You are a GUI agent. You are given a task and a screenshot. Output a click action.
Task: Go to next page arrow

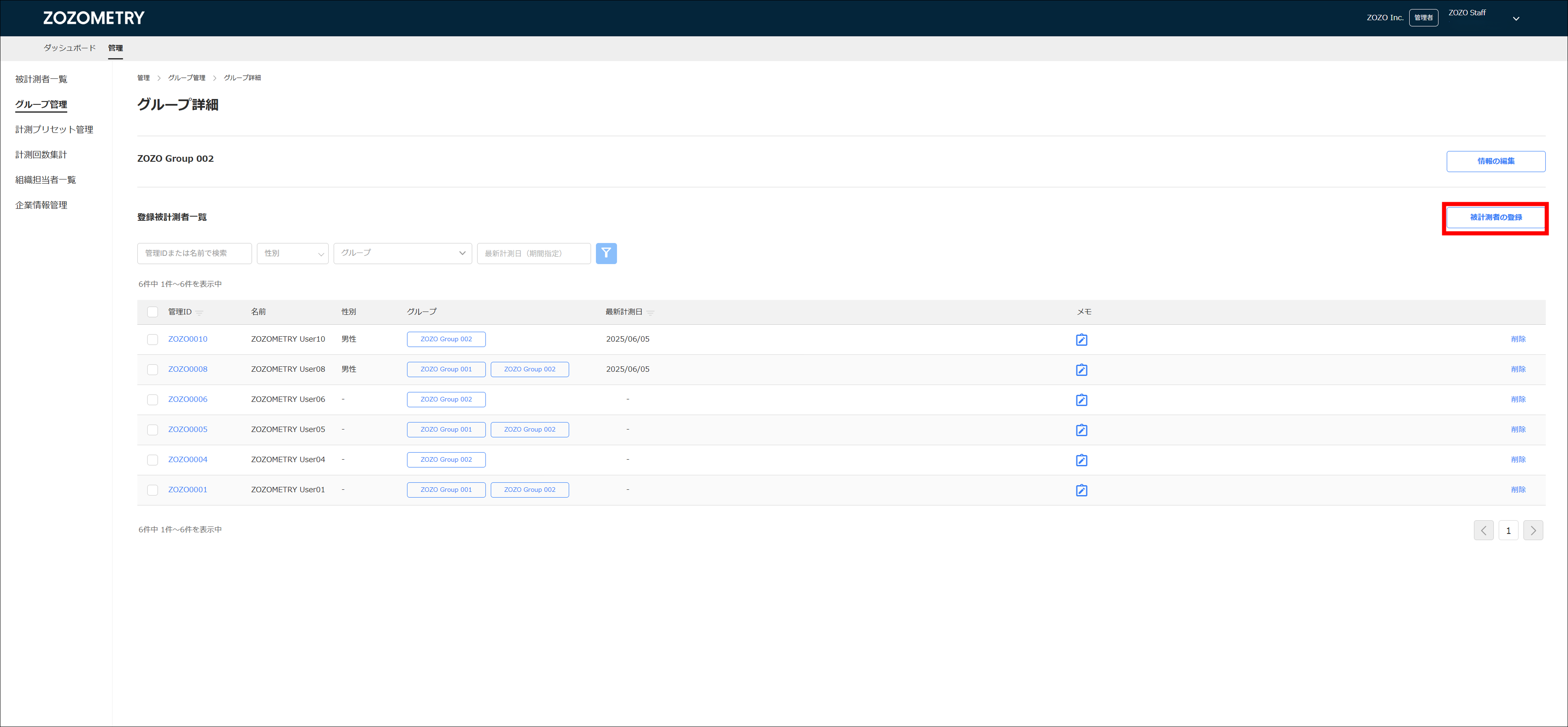coord(1533,530)
